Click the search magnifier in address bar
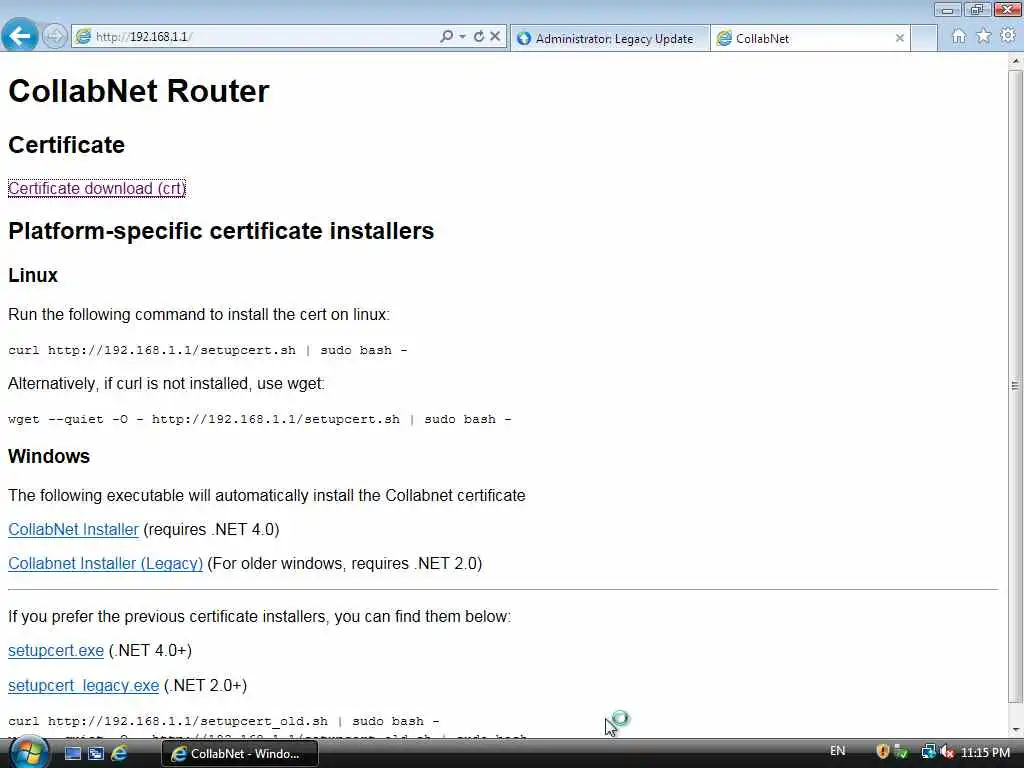Image resolution: width=1024 pixels, height=768 pixels. (x=447, y=37)
